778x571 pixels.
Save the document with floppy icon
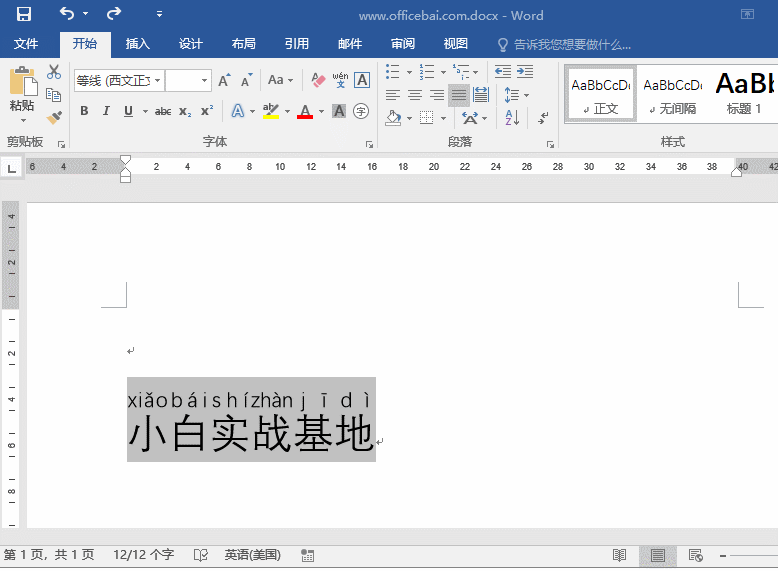click(x=23, y=14)
